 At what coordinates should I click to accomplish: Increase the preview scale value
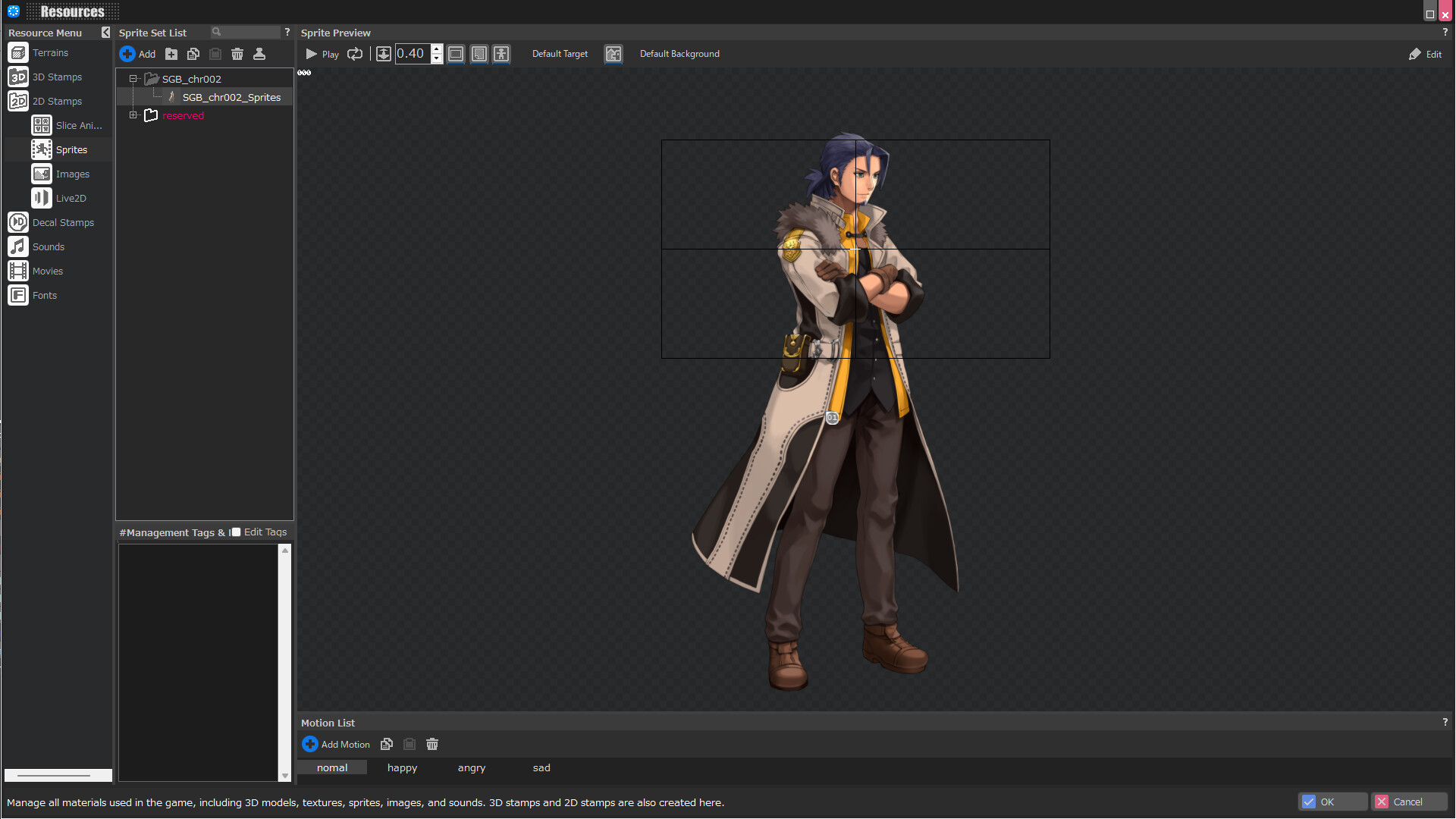tap(437, 49)
